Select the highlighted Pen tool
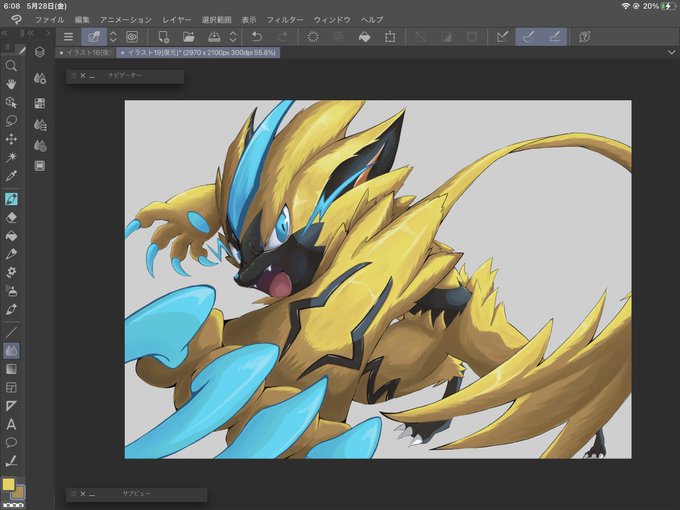The width and height of the screenshot is (680, 510). 11,199
